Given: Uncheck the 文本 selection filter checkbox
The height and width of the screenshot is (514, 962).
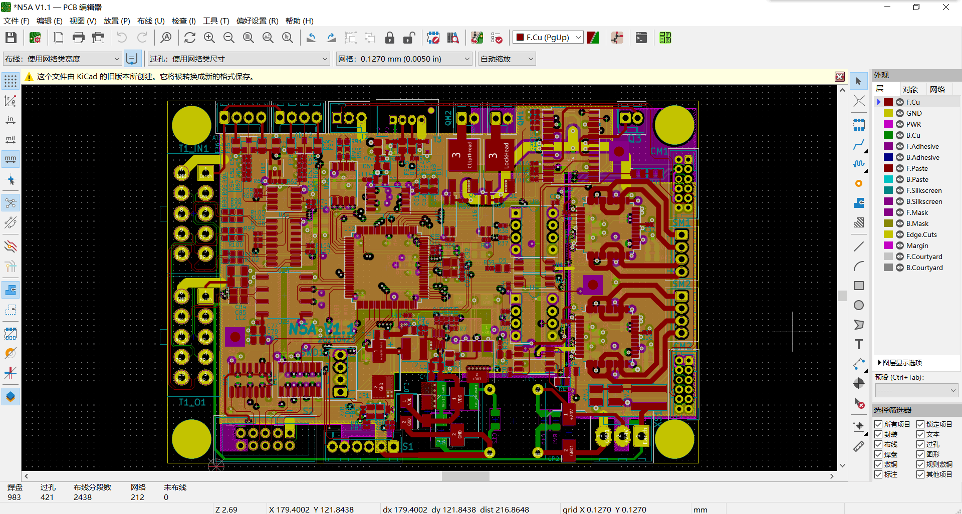Looking at the screenshot, I should [x=918, y=434].
